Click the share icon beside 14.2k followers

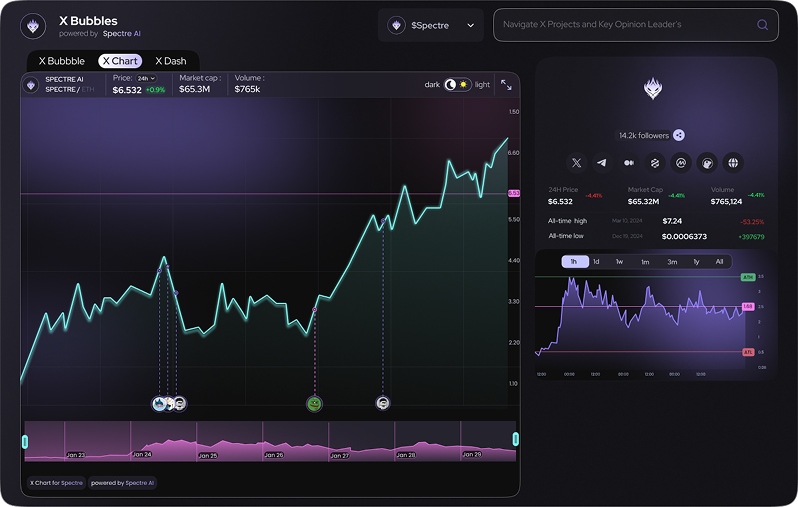point(679,135)
